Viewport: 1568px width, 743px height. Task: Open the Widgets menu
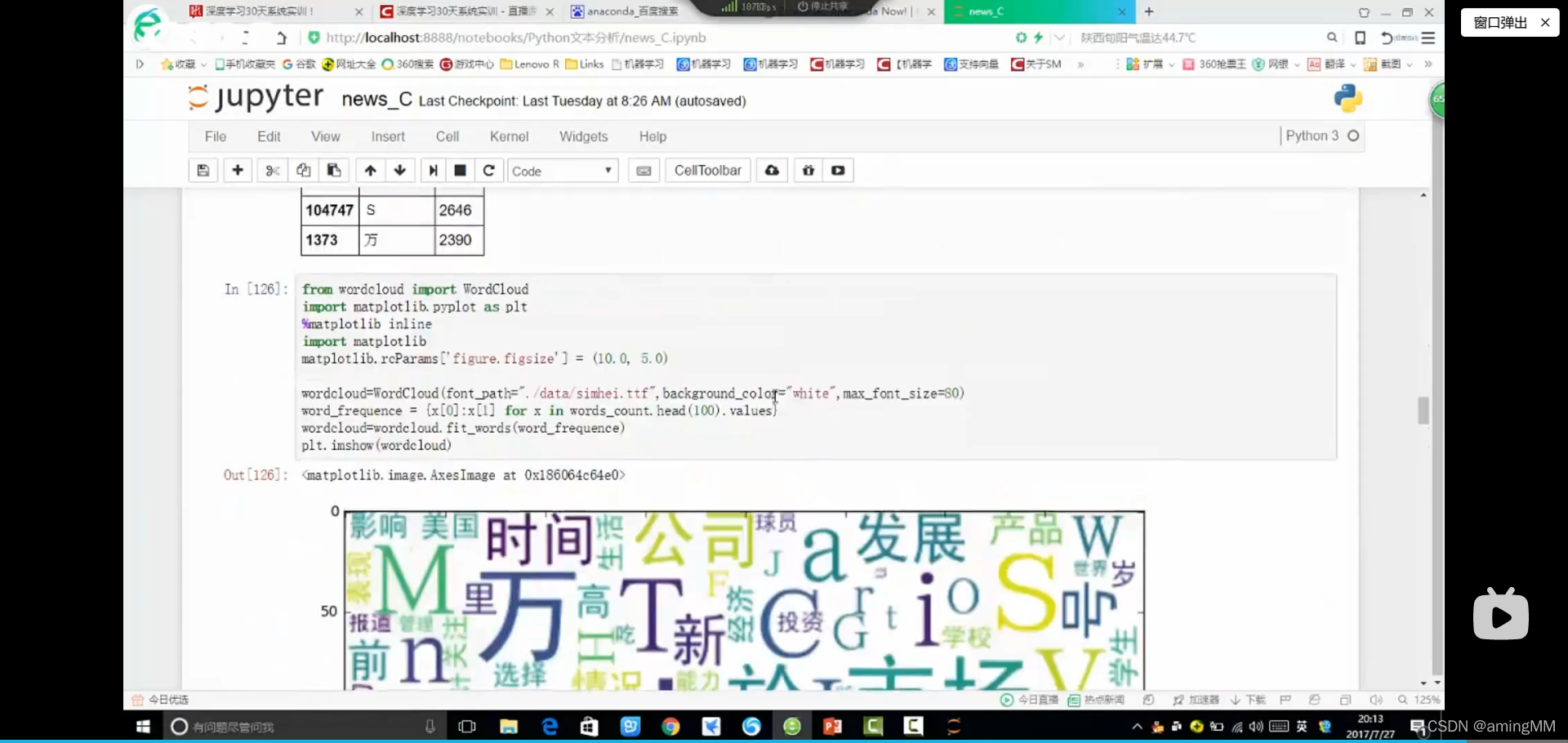[583, 136]
